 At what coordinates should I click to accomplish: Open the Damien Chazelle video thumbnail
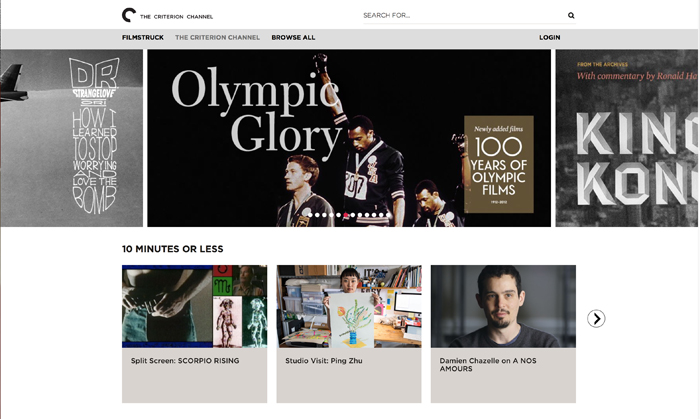pyautogui.click(x=503, y=307)
